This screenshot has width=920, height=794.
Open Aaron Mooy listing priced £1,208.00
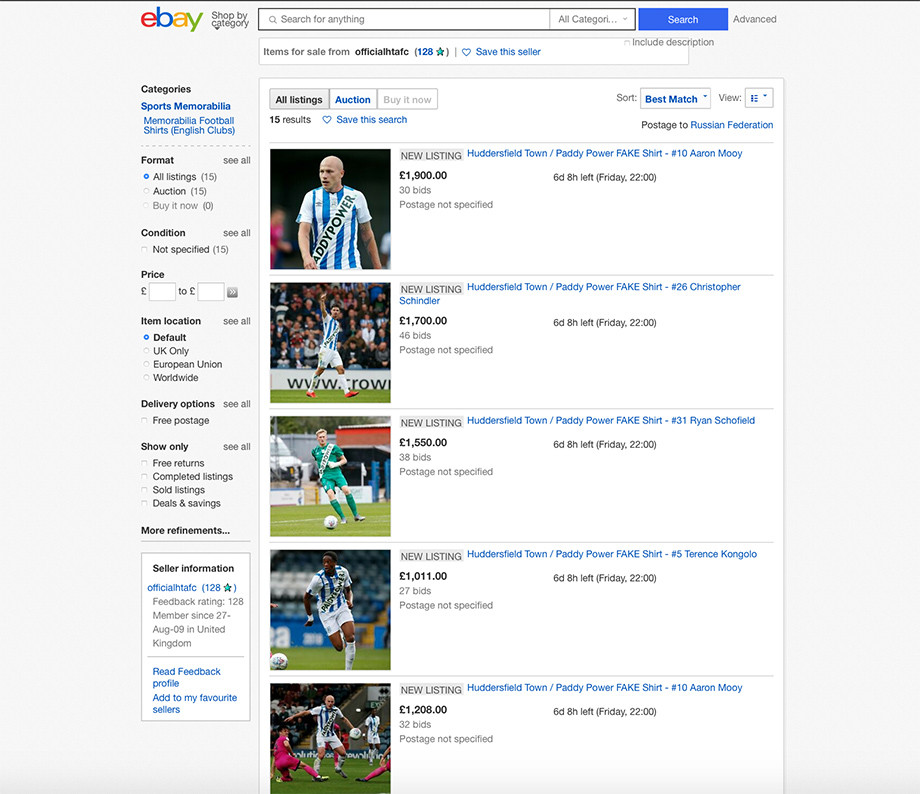coord(604,687)
